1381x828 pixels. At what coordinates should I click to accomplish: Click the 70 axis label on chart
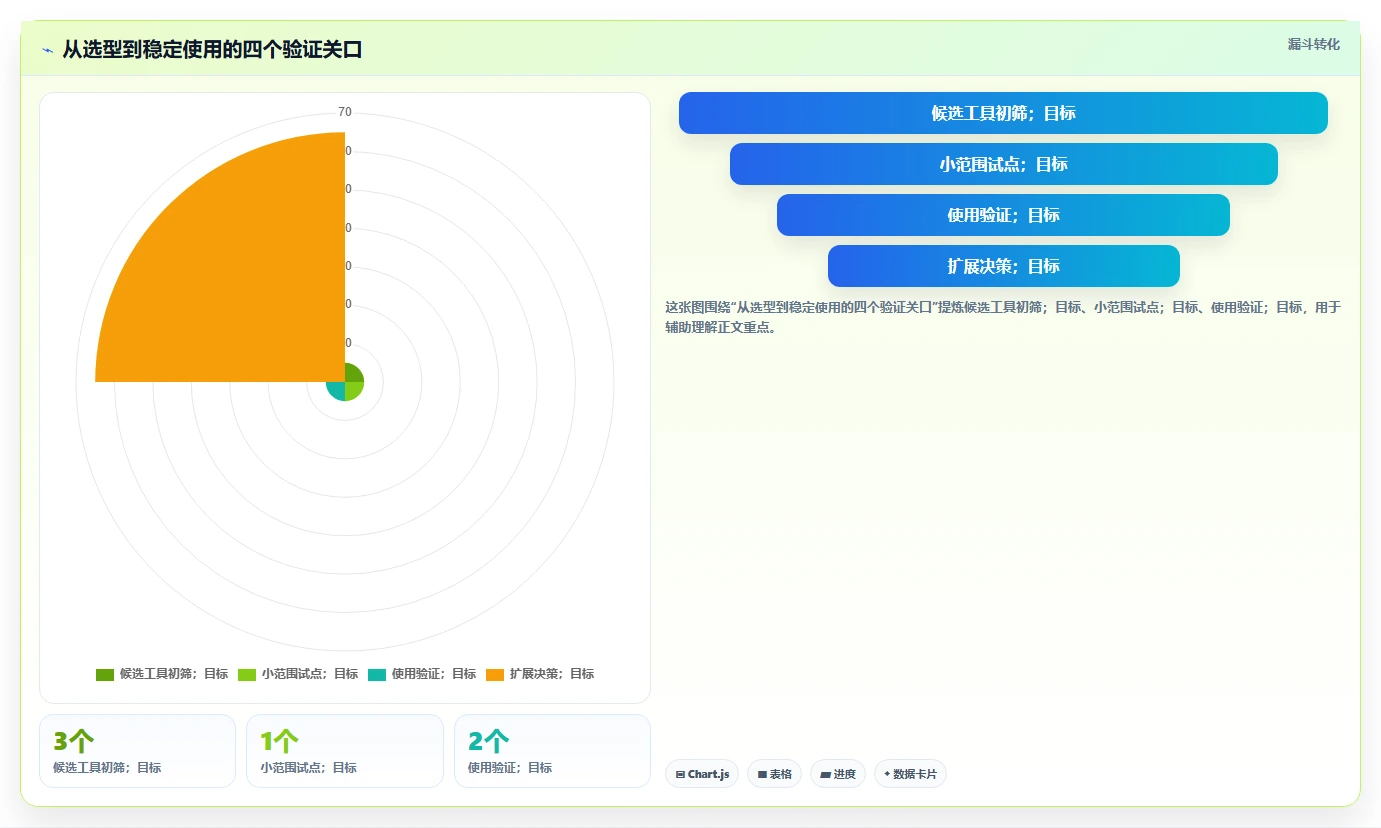click(x=345, y=112)
